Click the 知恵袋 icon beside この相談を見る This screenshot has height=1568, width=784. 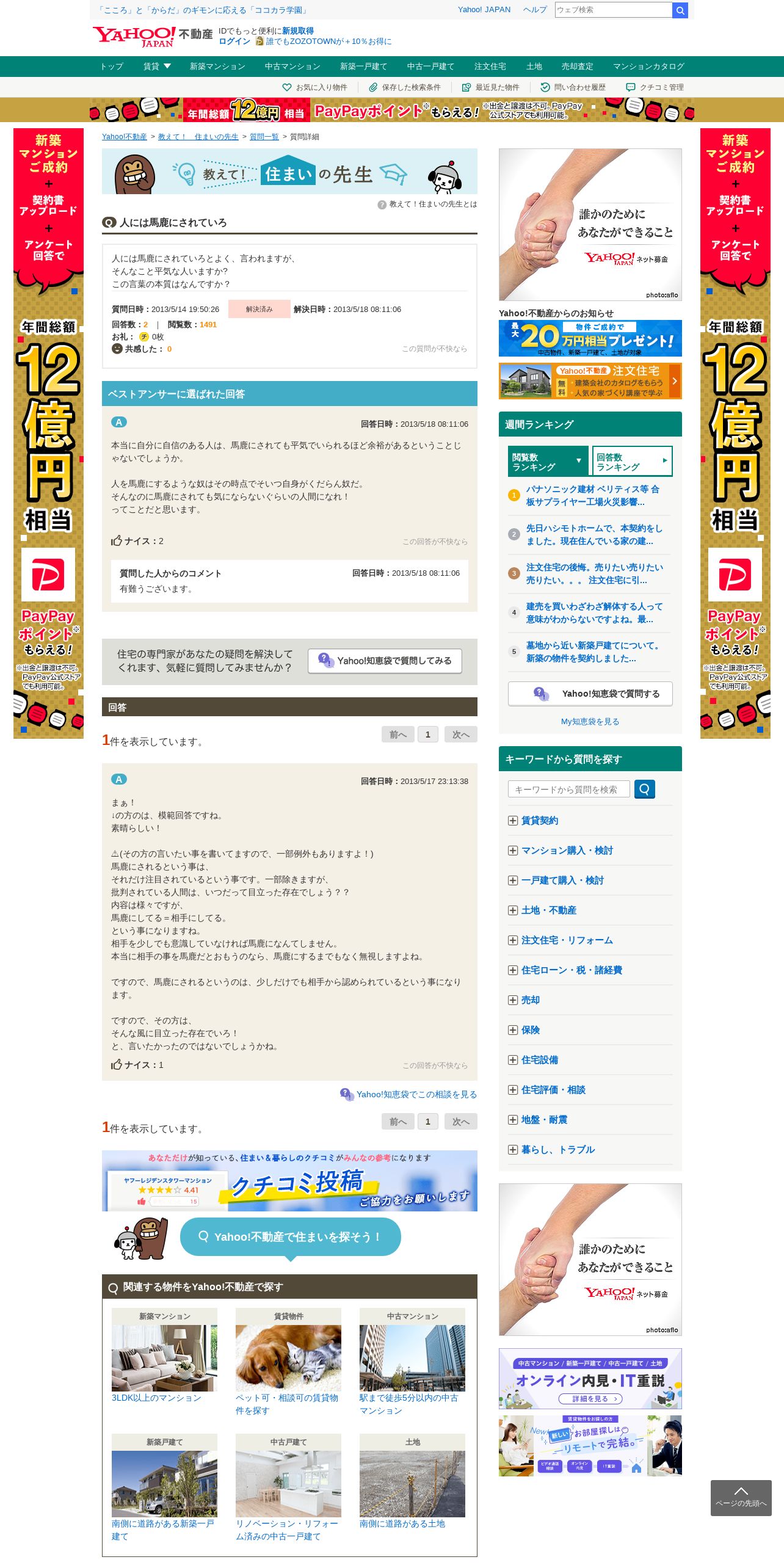(x=347, y=1094)
